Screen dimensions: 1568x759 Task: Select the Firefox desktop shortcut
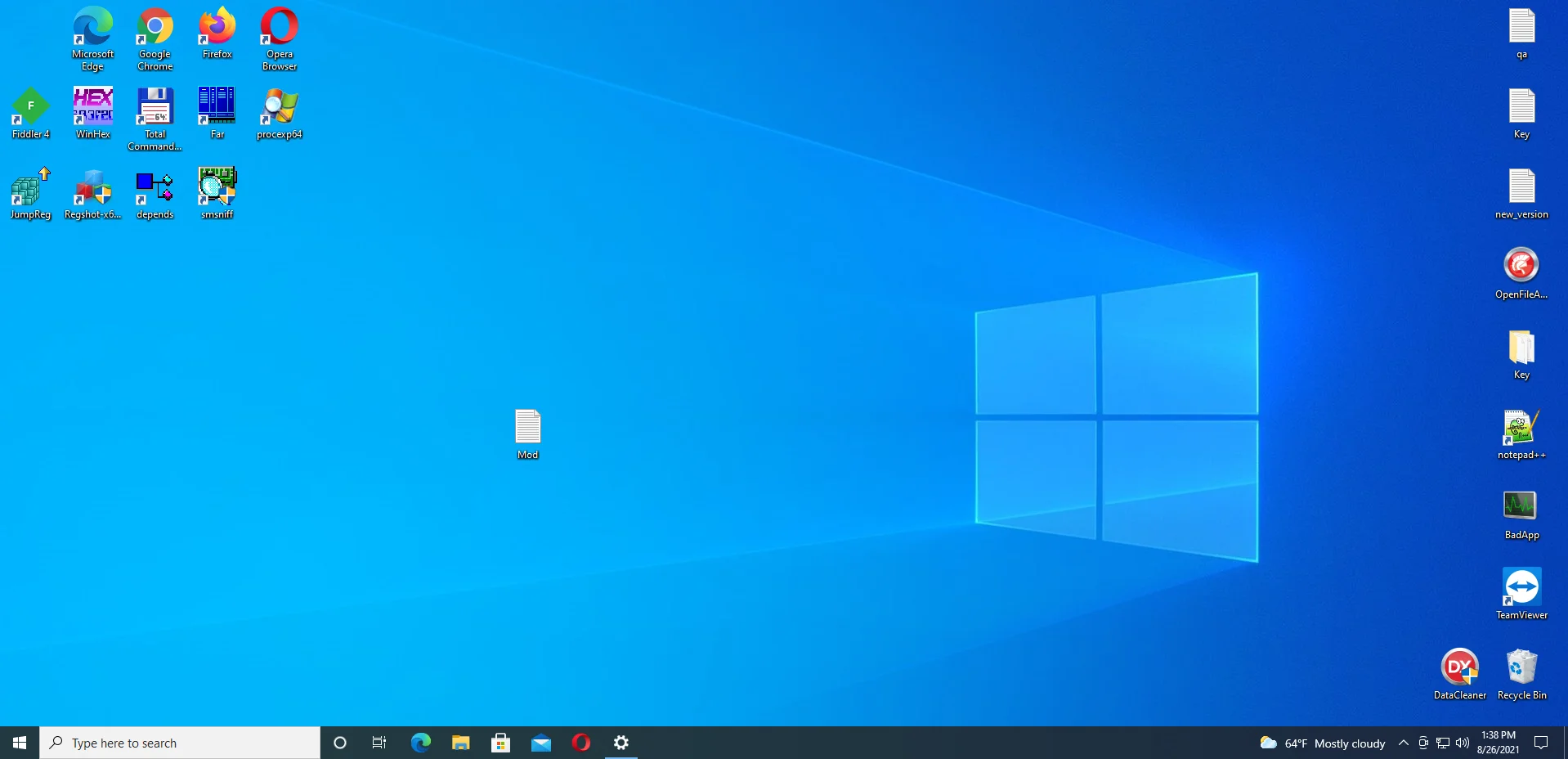point(217,33)
